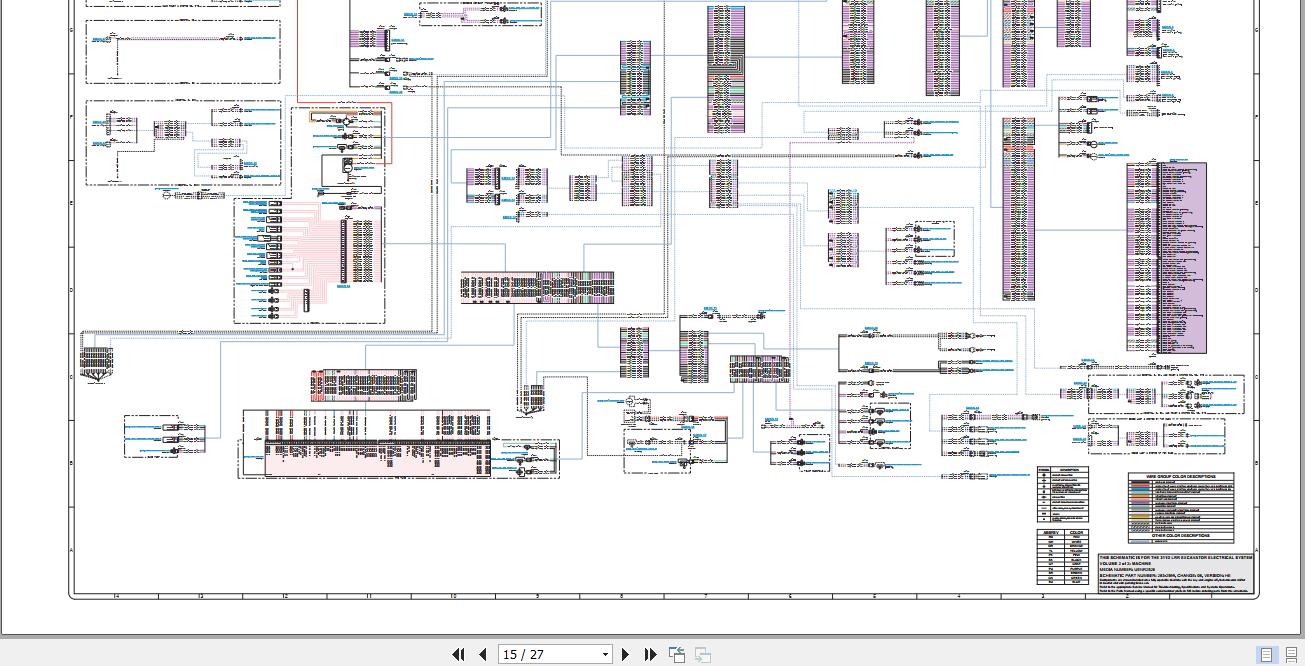Click the greyed-out next view icon
This screenshot has height=666, width=1305.
point(702,654)
